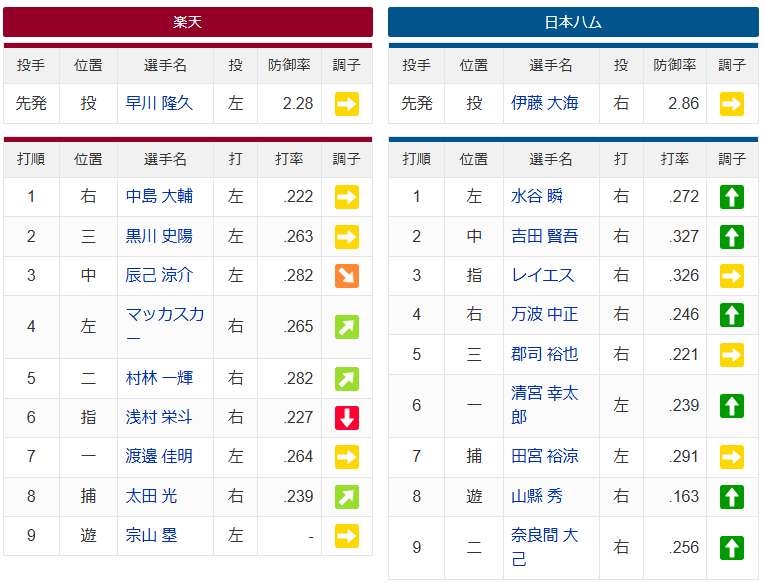766x583 pixels.
Task: Click the red down arrow for 浅村 栄斗
Action: tap(347, 418)
